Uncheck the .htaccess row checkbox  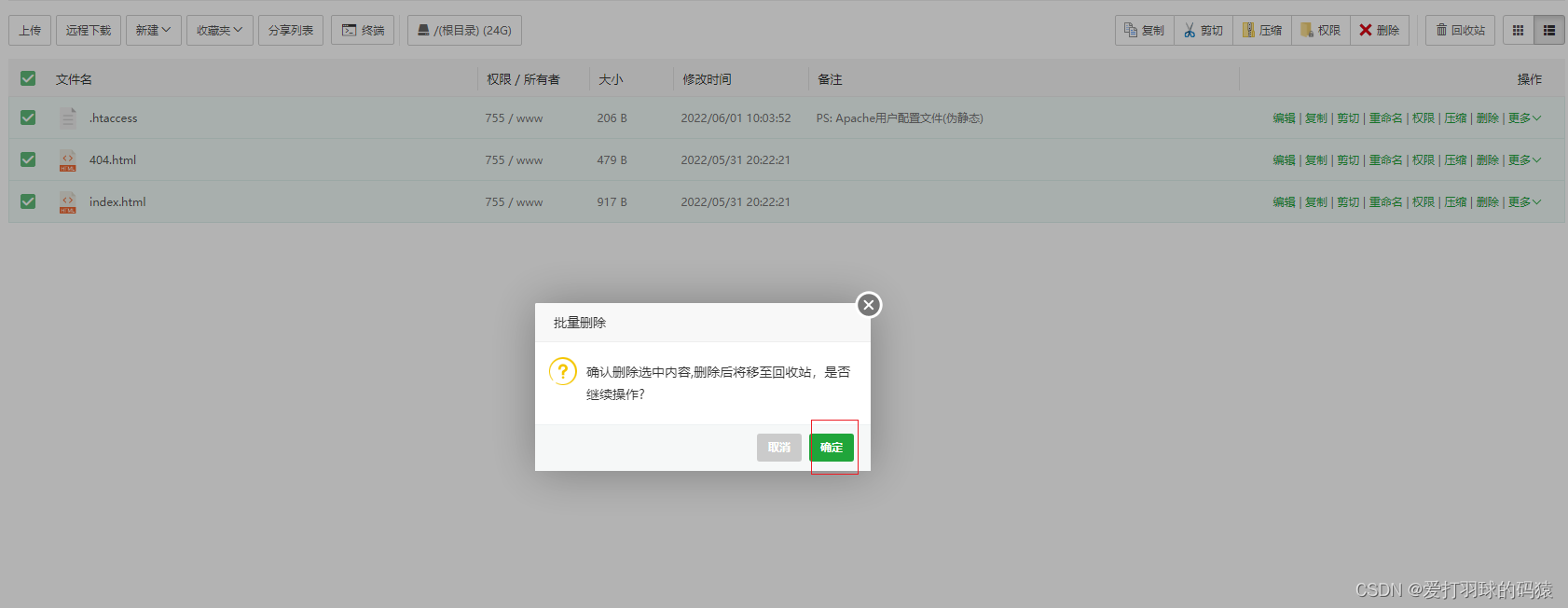(28, 117)
